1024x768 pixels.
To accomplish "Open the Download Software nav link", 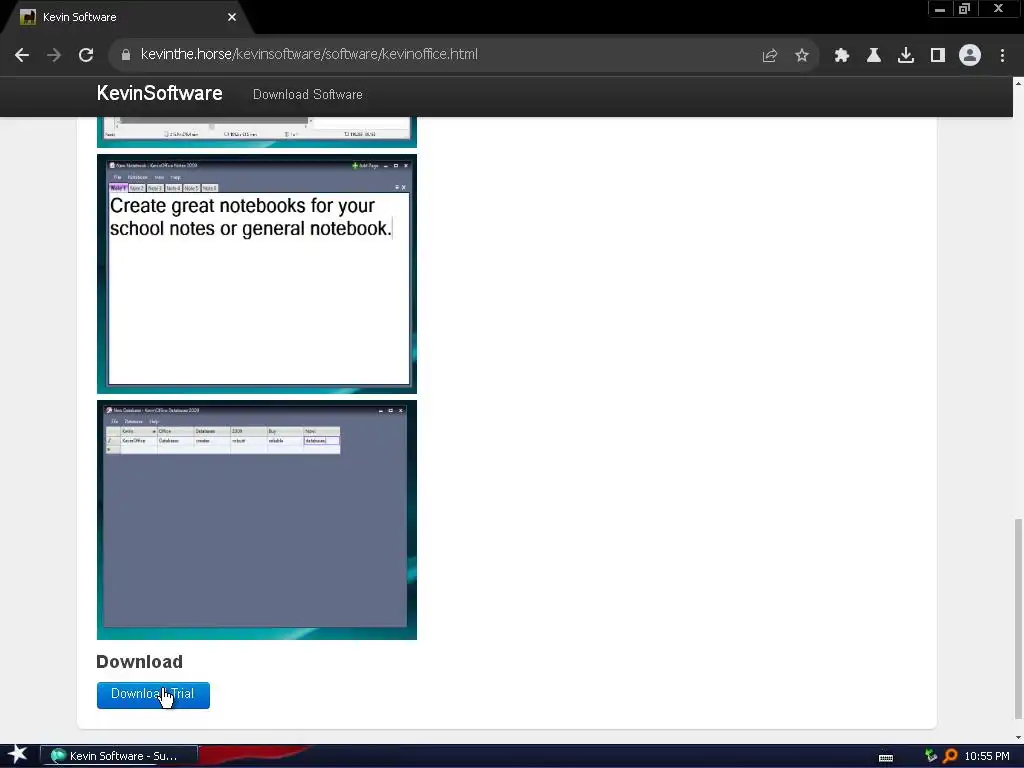I will pyautogui.click(x=308, y=95).
